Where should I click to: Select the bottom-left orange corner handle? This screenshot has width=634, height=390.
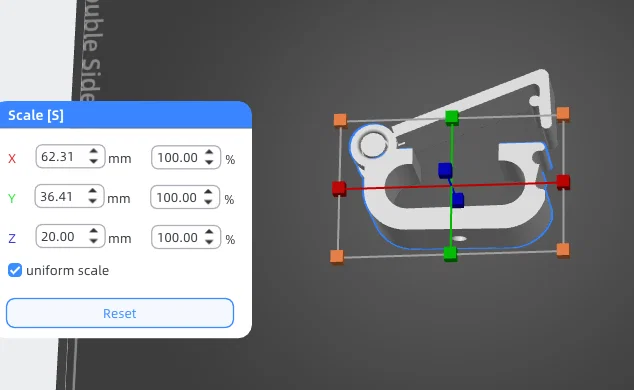coord(337,257)
